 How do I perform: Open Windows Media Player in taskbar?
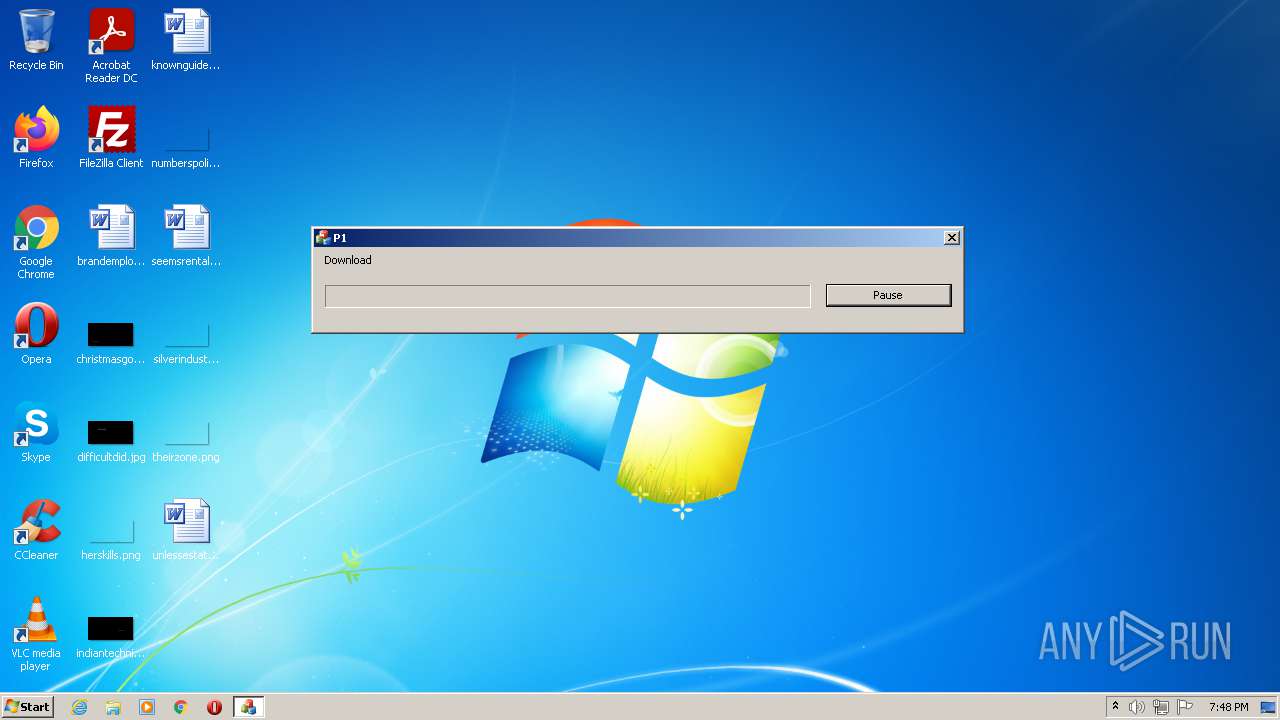click(x=147, y=707)
